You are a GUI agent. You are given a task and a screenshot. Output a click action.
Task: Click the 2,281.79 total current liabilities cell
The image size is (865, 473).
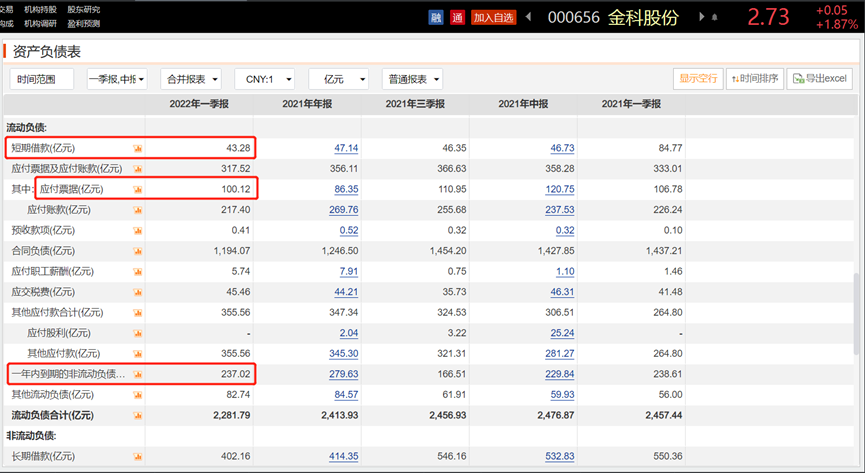(x=232, y=415)
